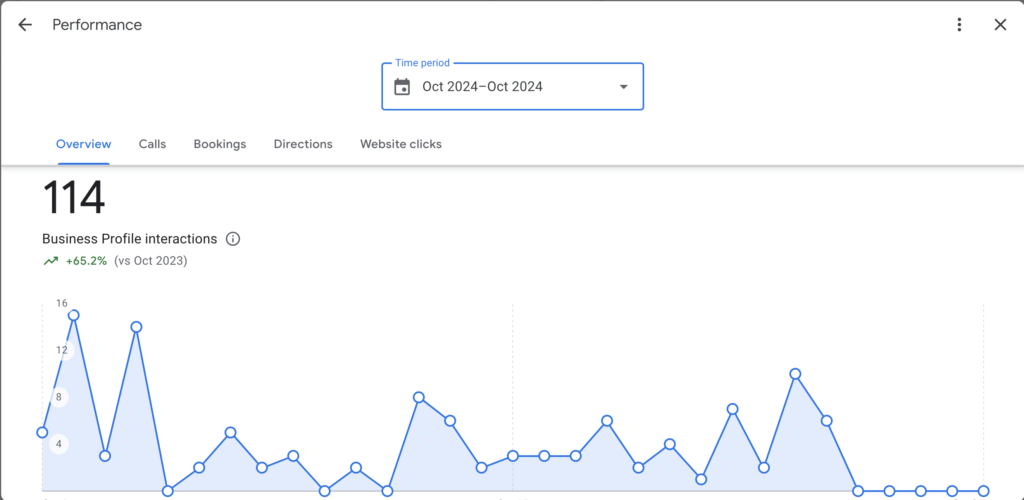Close the Performance panel
1024x500 pixels.
(x=1000, y=25)
